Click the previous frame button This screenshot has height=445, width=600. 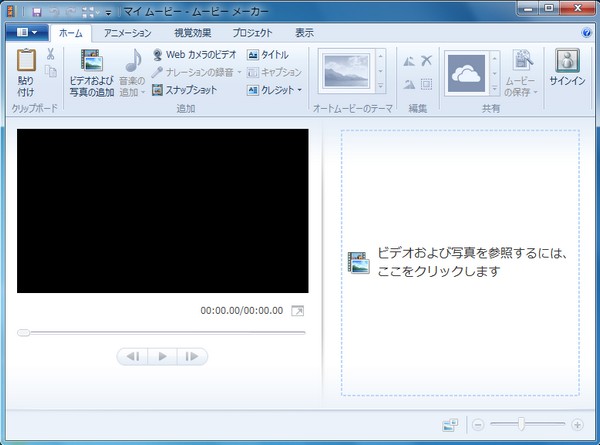point(132,357)
